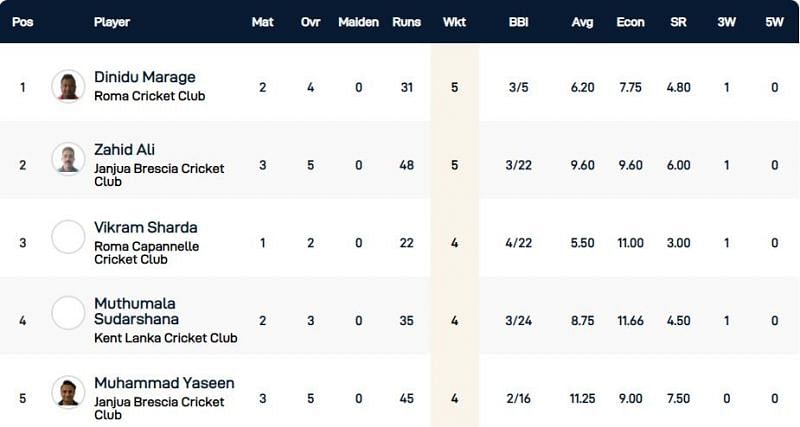Open Dinidu Marage player name link
800x427 pixels.
[144, 77]
